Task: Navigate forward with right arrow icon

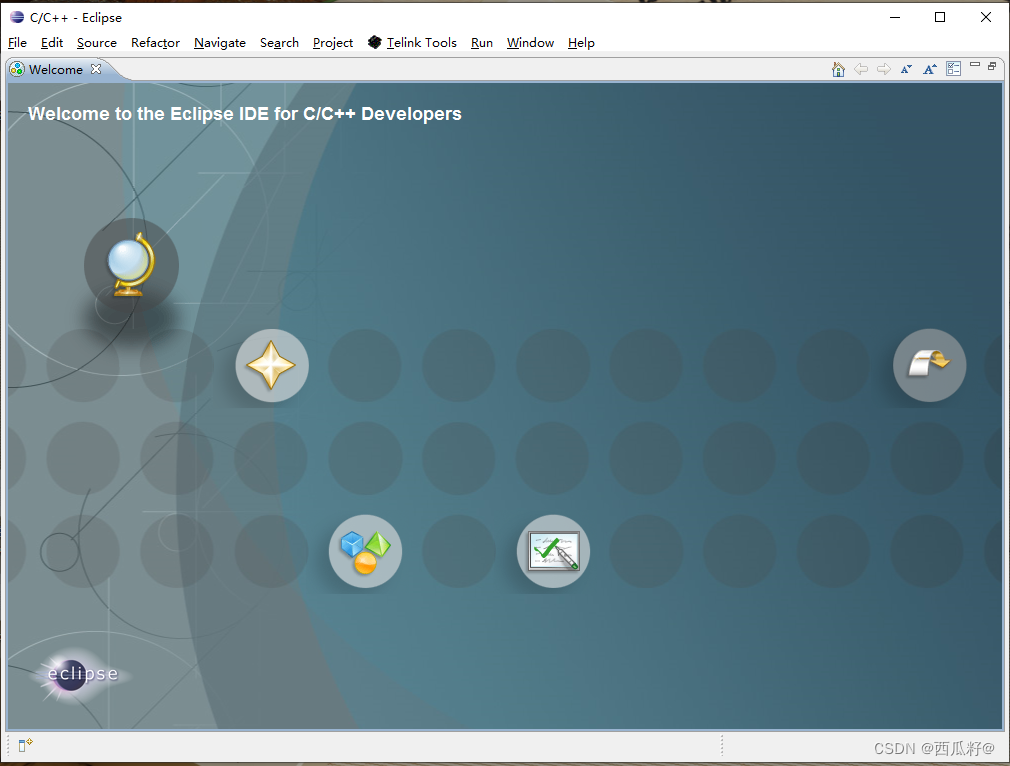Action: click(884, 69)
